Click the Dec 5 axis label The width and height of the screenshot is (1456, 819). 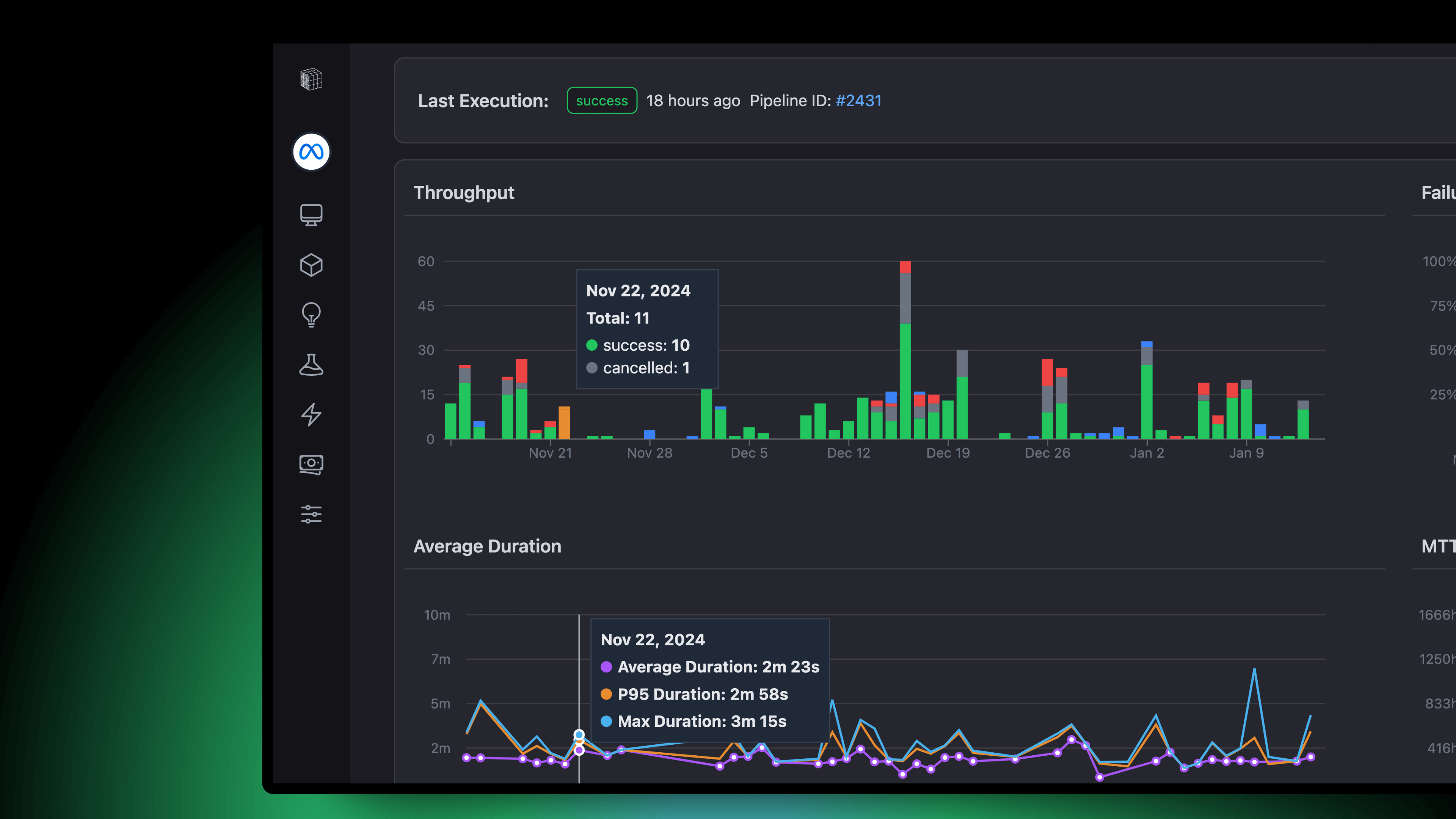(749, 453)
